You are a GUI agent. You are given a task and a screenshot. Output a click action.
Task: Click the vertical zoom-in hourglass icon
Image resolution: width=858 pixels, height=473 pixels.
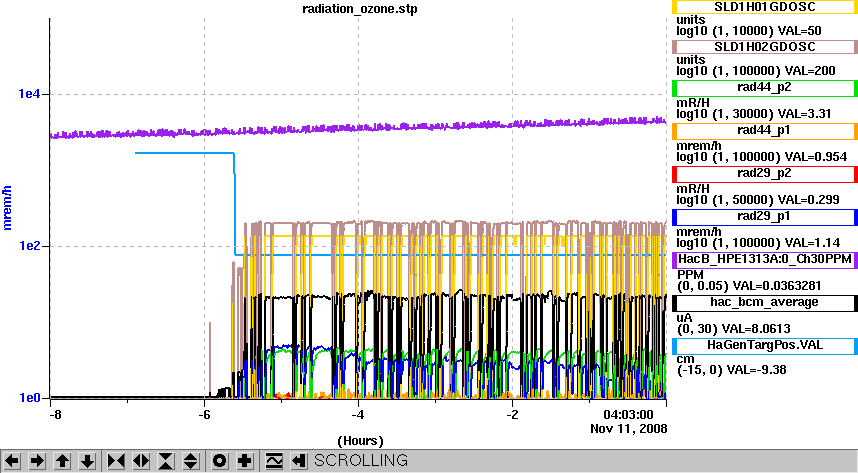click(166, 461)
